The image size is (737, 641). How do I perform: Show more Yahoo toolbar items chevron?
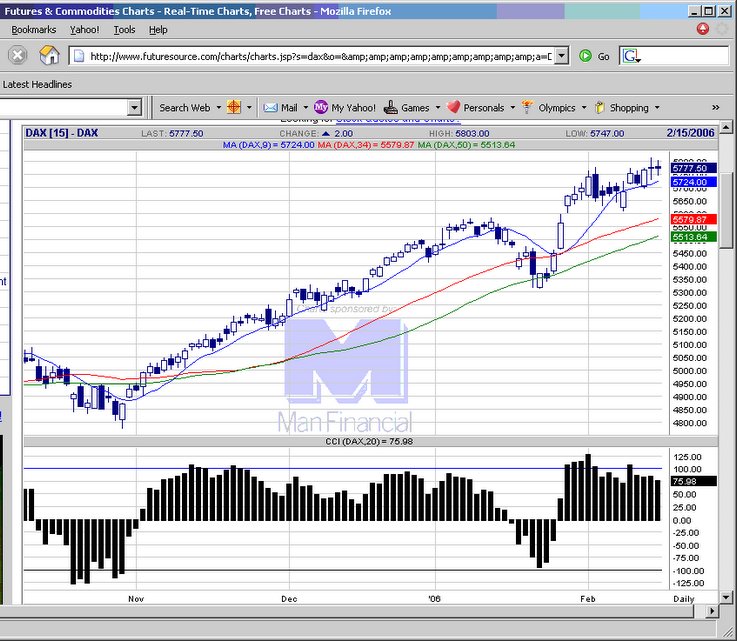[715, 108]
